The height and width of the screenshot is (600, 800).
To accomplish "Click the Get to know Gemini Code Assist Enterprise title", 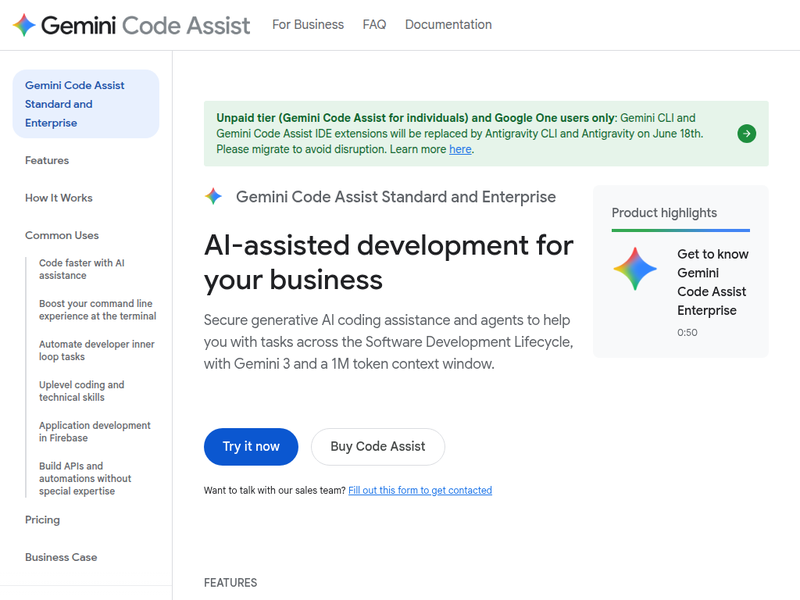I will (712, 282).
